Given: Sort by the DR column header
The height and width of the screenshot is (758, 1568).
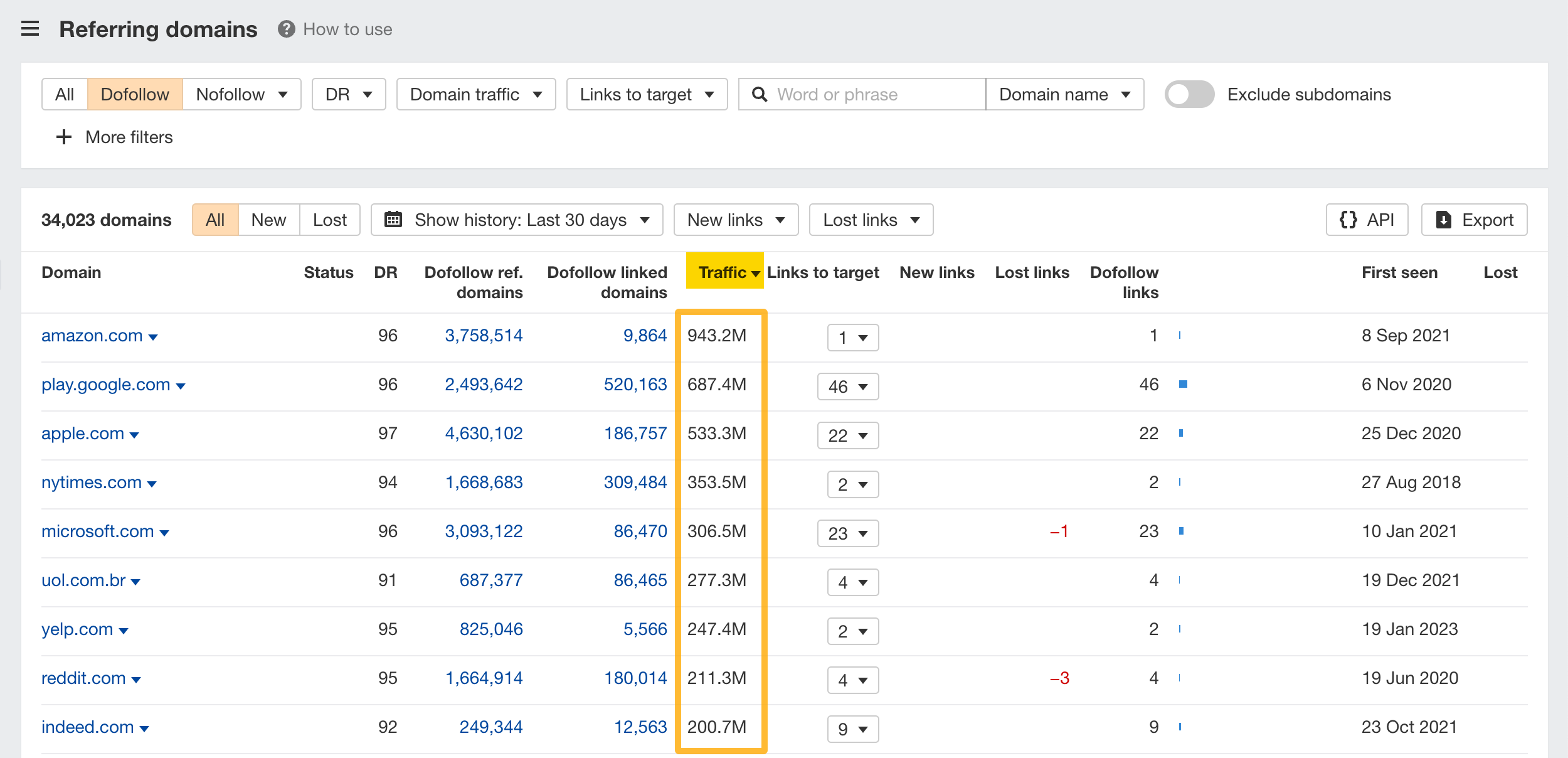Looking at the screenshot, I should tap(386, 272).
